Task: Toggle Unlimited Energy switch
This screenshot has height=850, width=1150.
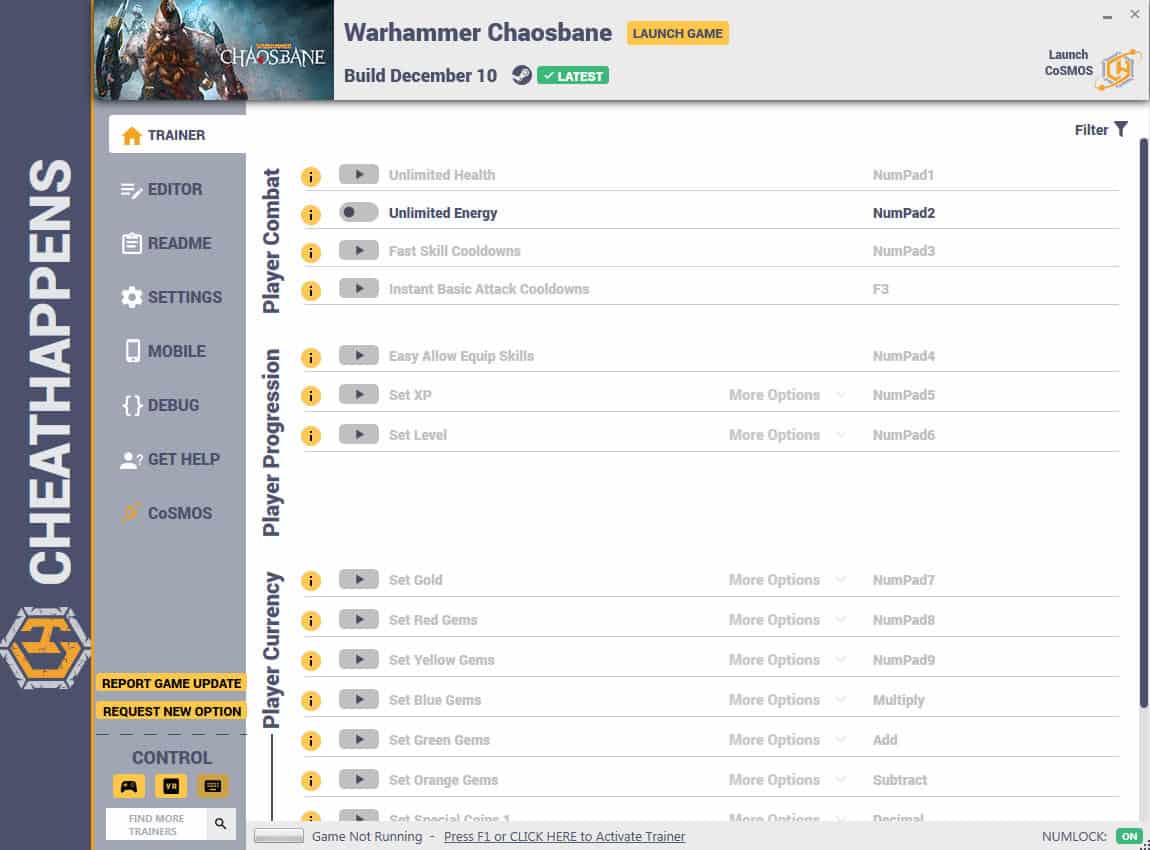Action: click(359, 213)
